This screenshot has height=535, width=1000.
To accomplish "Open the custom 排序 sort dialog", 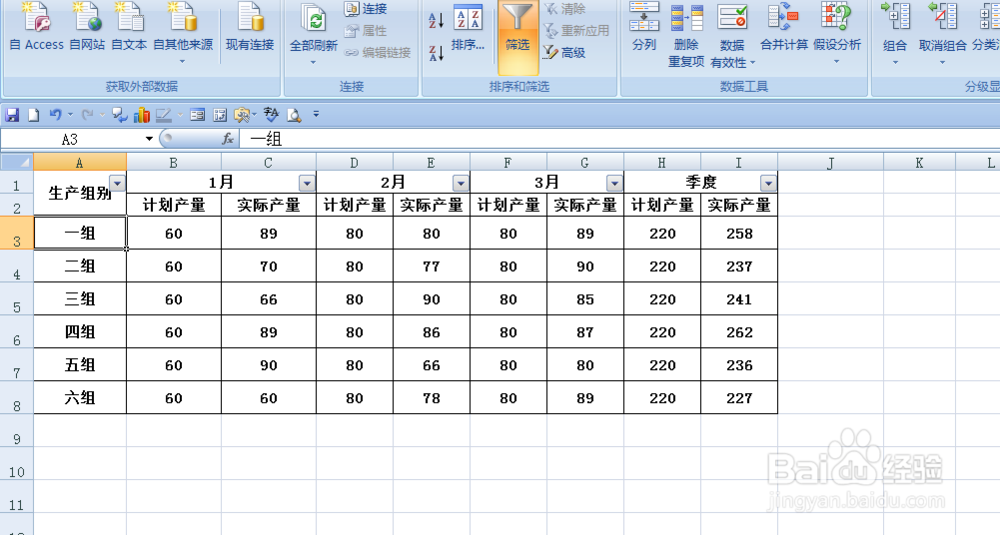I will point(468,28).
